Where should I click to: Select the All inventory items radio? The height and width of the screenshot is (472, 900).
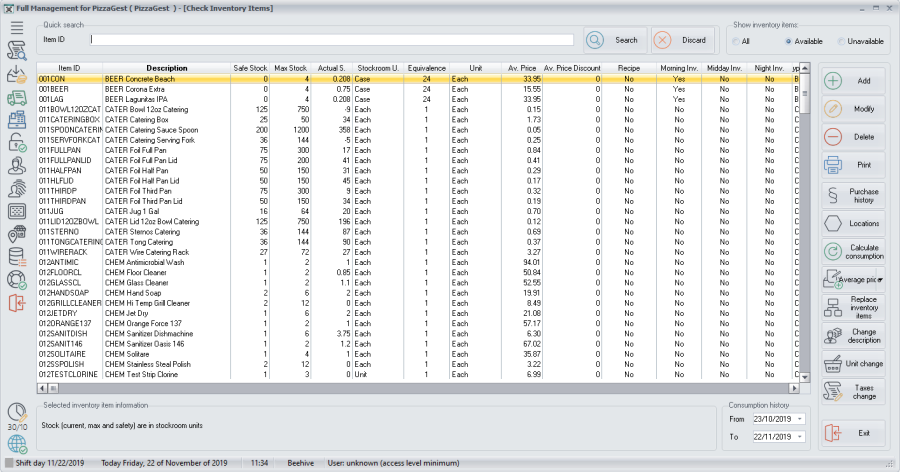pyautogui.click(x=736, y=41)
